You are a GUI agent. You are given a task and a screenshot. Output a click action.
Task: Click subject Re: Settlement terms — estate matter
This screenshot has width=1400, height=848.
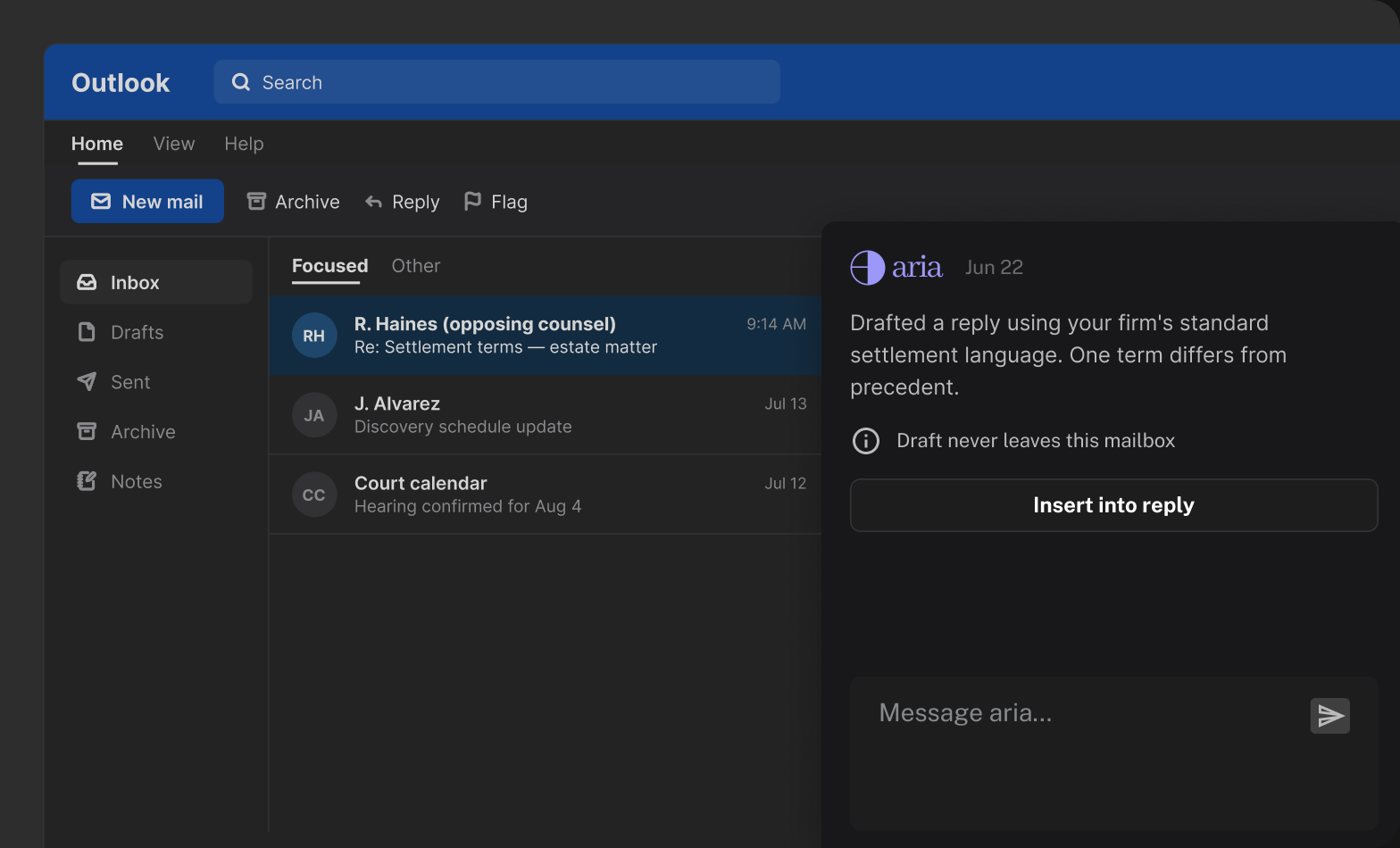click(505, 347)
